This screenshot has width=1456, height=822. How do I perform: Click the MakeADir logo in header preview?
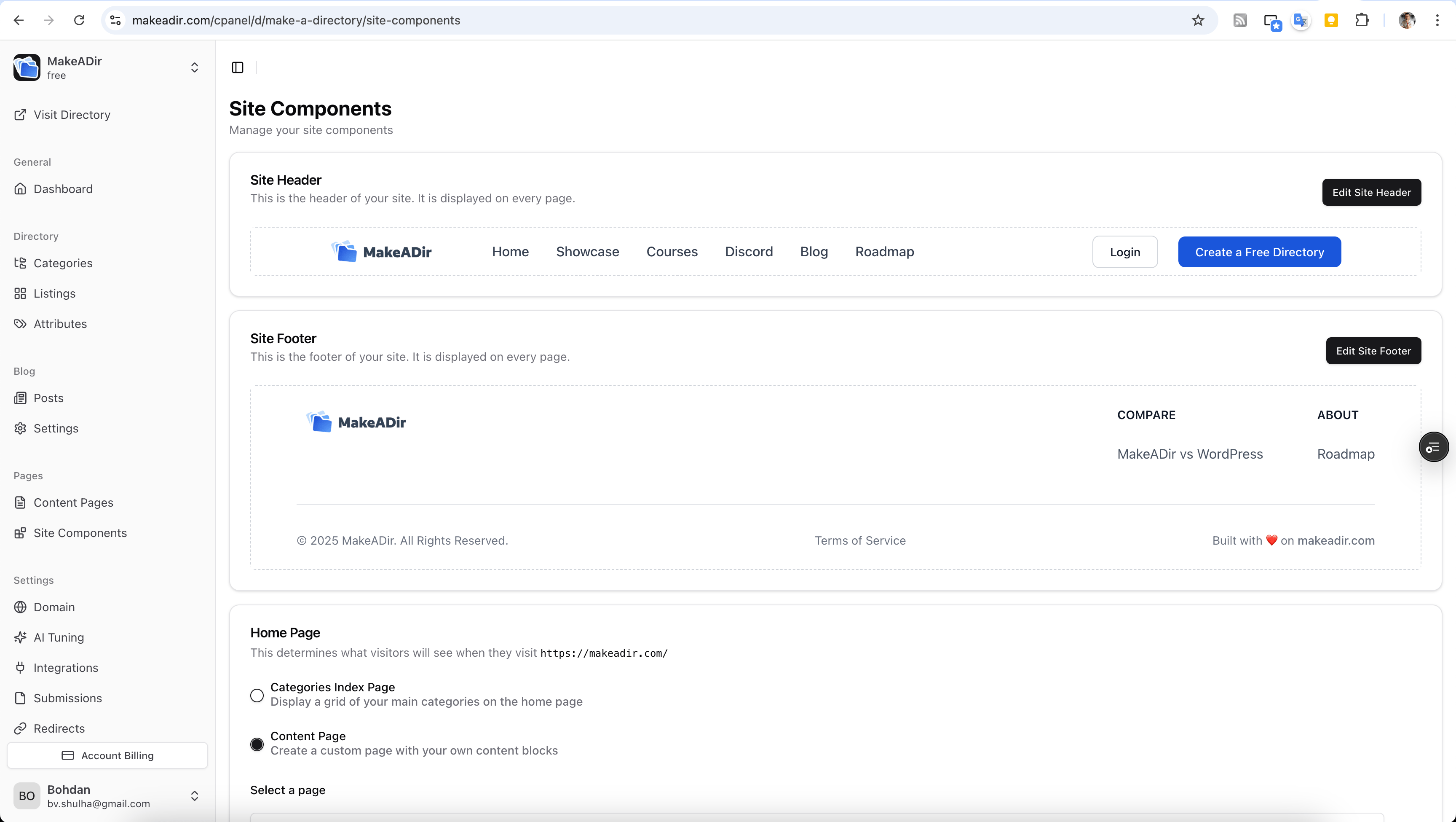(382, 252)
